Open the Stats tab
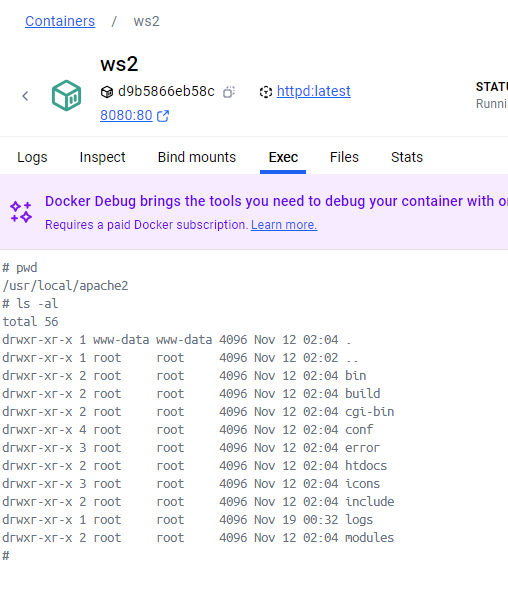This screenshot has height=612, width=508. click(x=407, y=157)
